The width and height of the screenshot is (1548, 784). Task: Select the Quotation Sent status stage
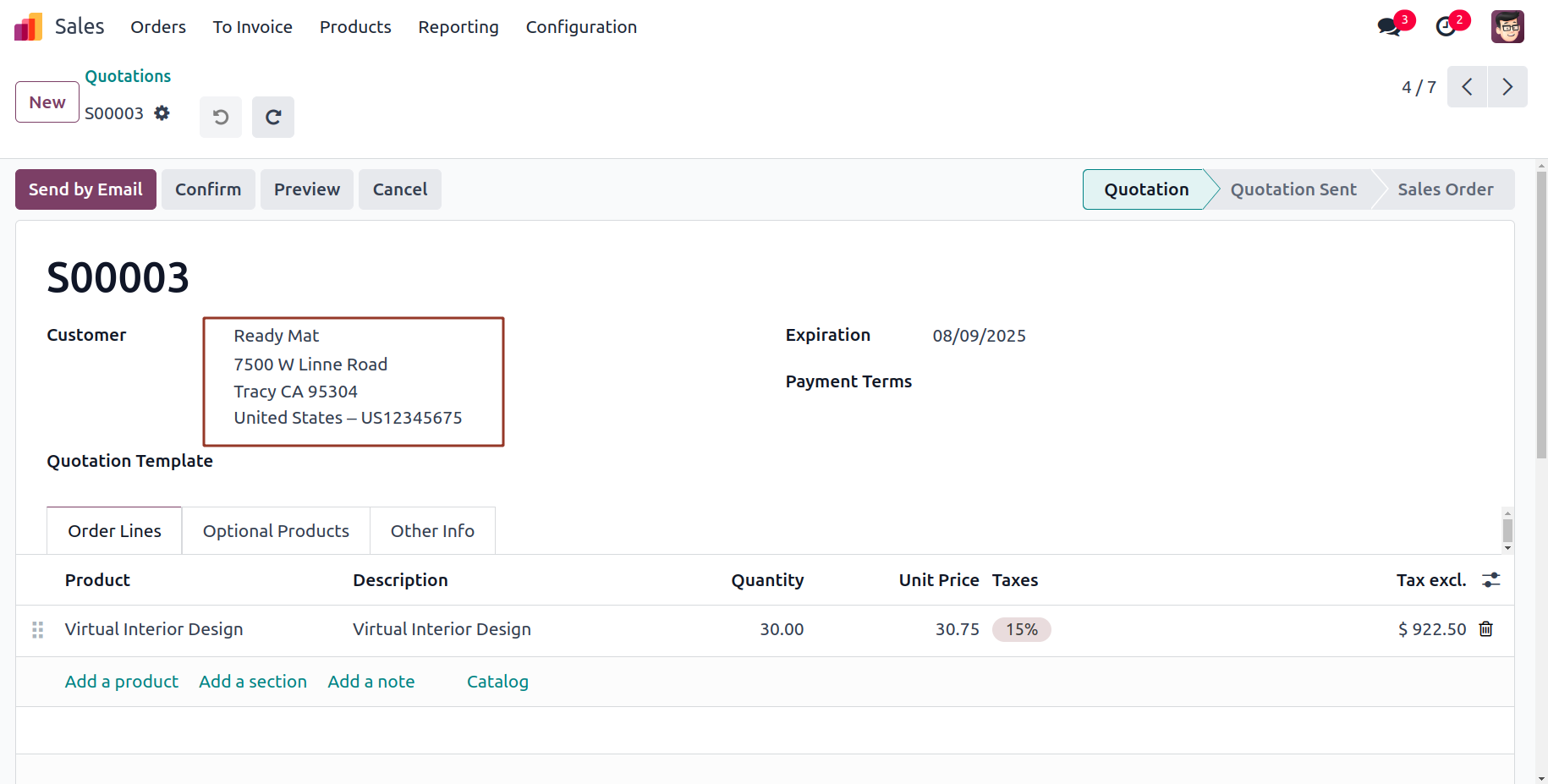pyautogui.click(x=1293, y=189)
